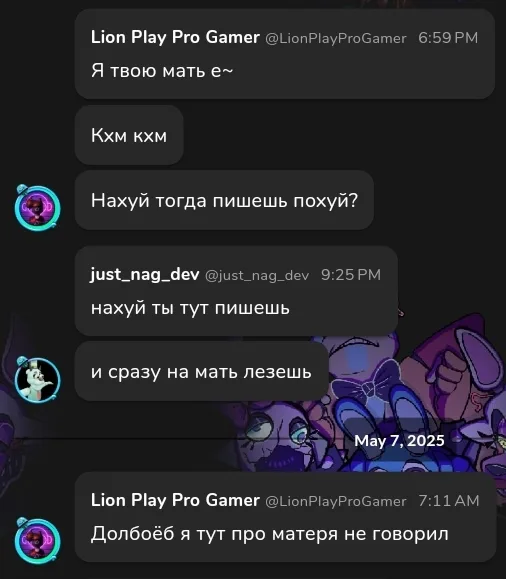The image size is (506, 579).
Task: Open the Lion avatar beside the 7:11 AM message
Action: pyautogui.click(x=37, y=541)
